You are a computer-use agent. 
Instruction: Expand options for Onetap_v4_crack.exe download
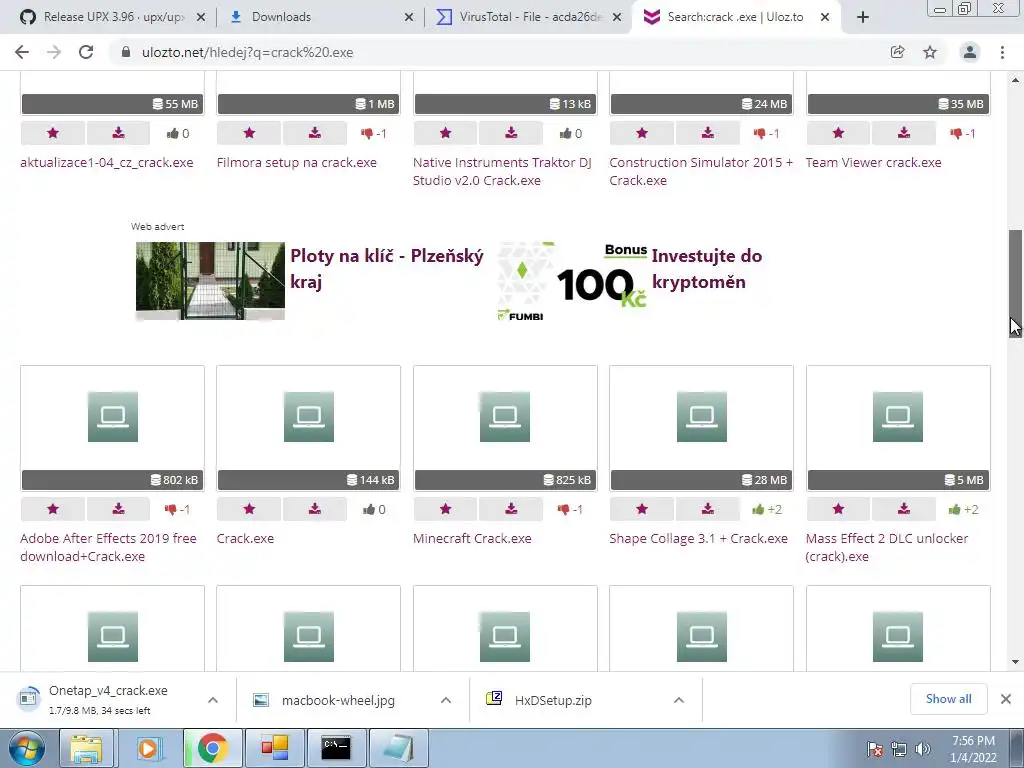213,700
